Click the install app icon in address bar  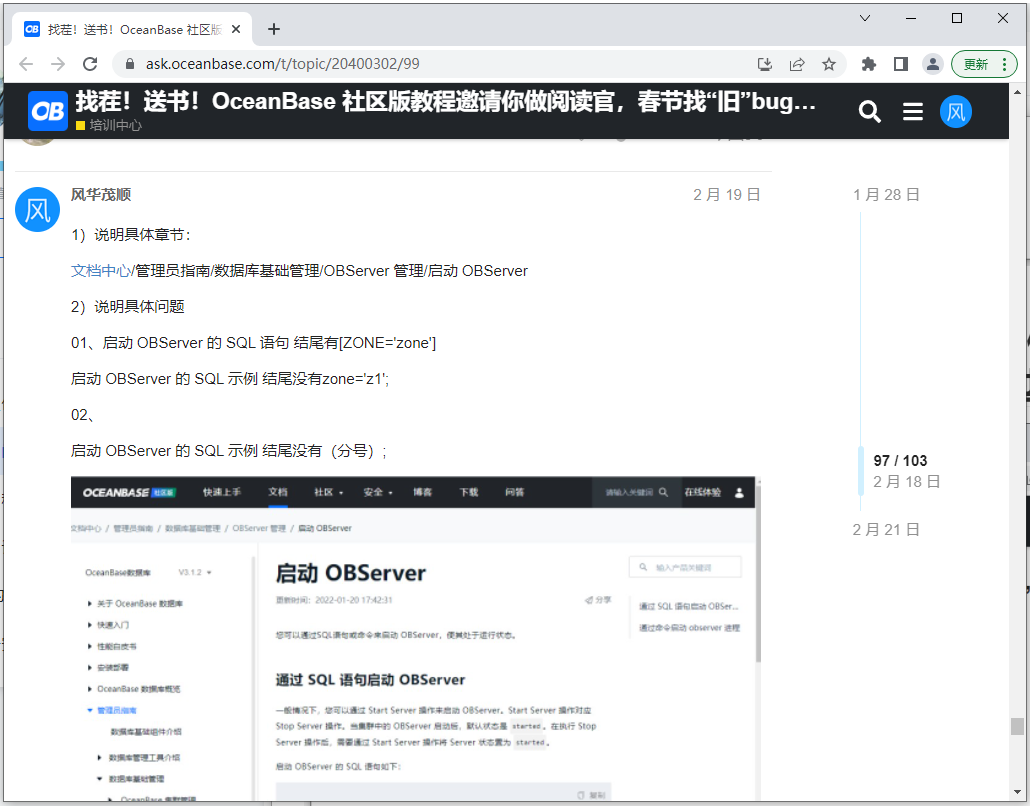pyautogui.click(x=765, y=64)
